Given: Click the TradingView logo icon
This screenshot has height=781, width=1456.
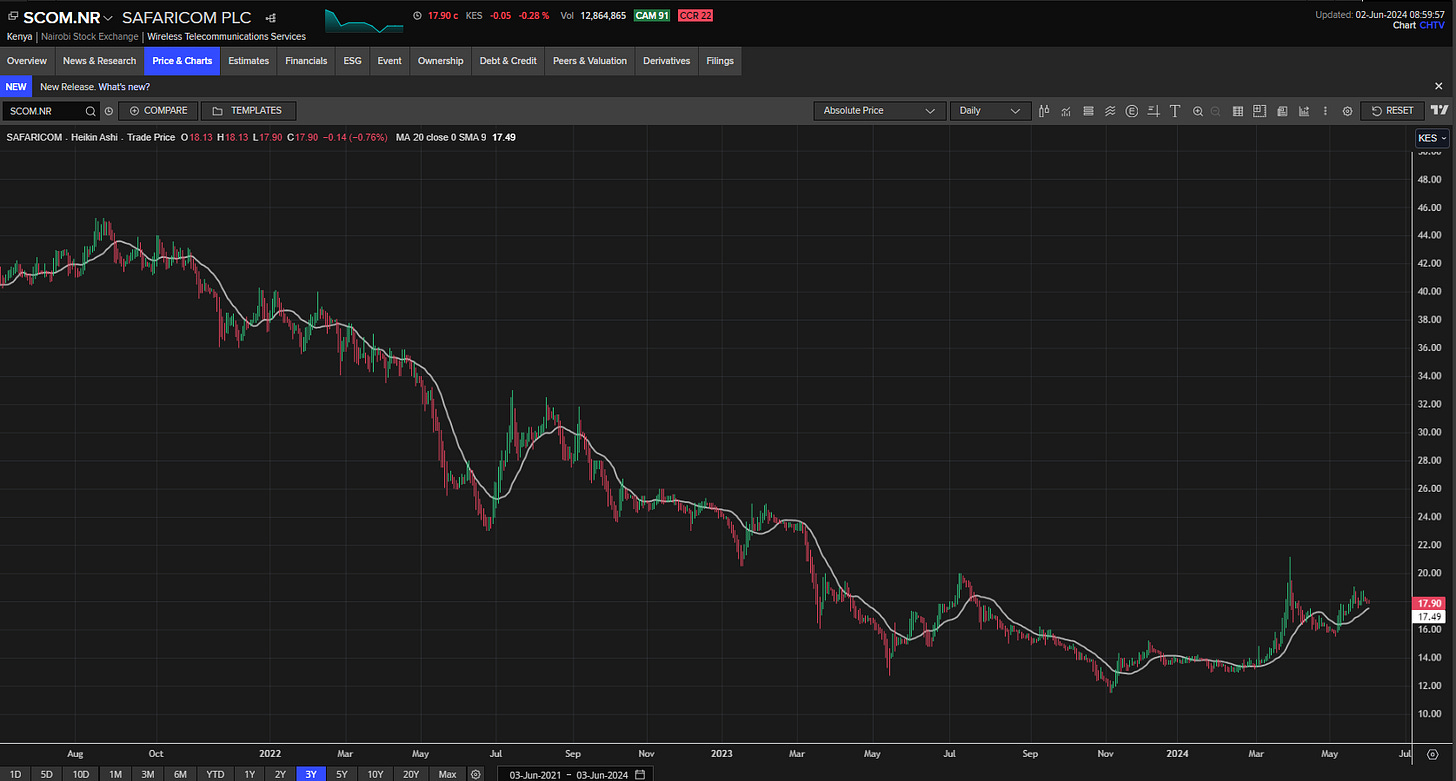Looking at the screenshot, I should 1440,110.
